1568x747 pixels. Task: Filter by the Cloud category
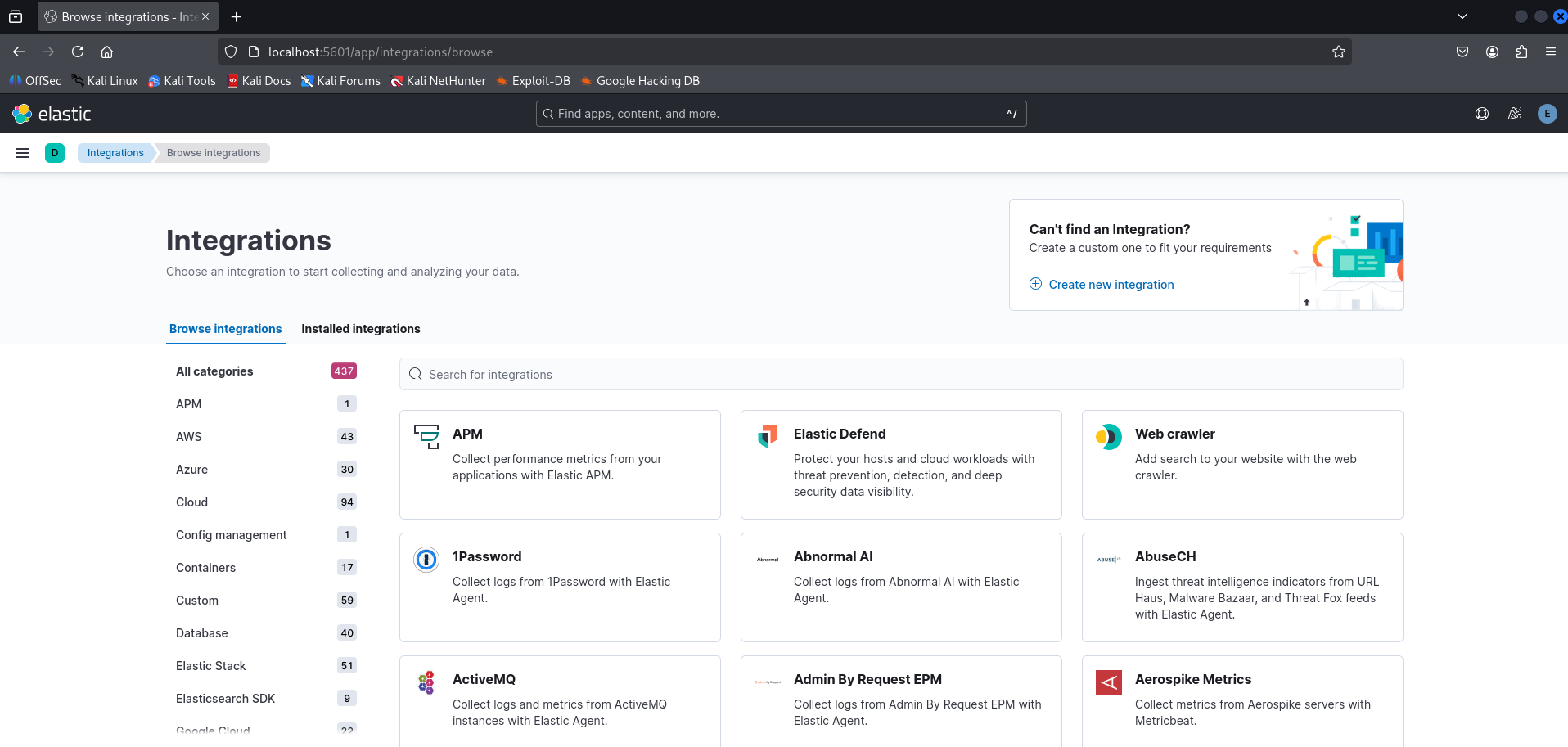point(266,502)
